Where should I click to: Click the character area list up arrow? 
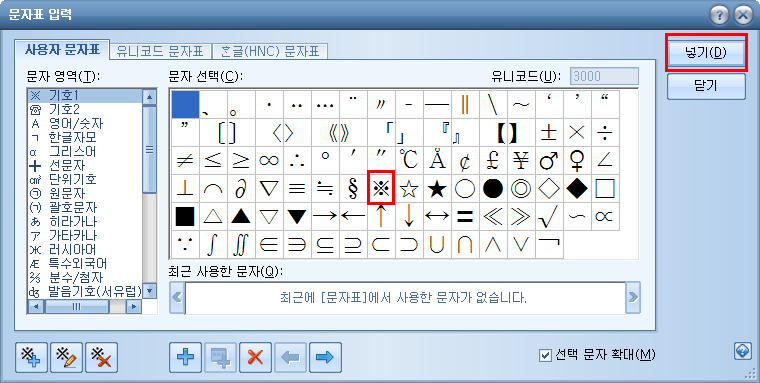coord(150,97)
